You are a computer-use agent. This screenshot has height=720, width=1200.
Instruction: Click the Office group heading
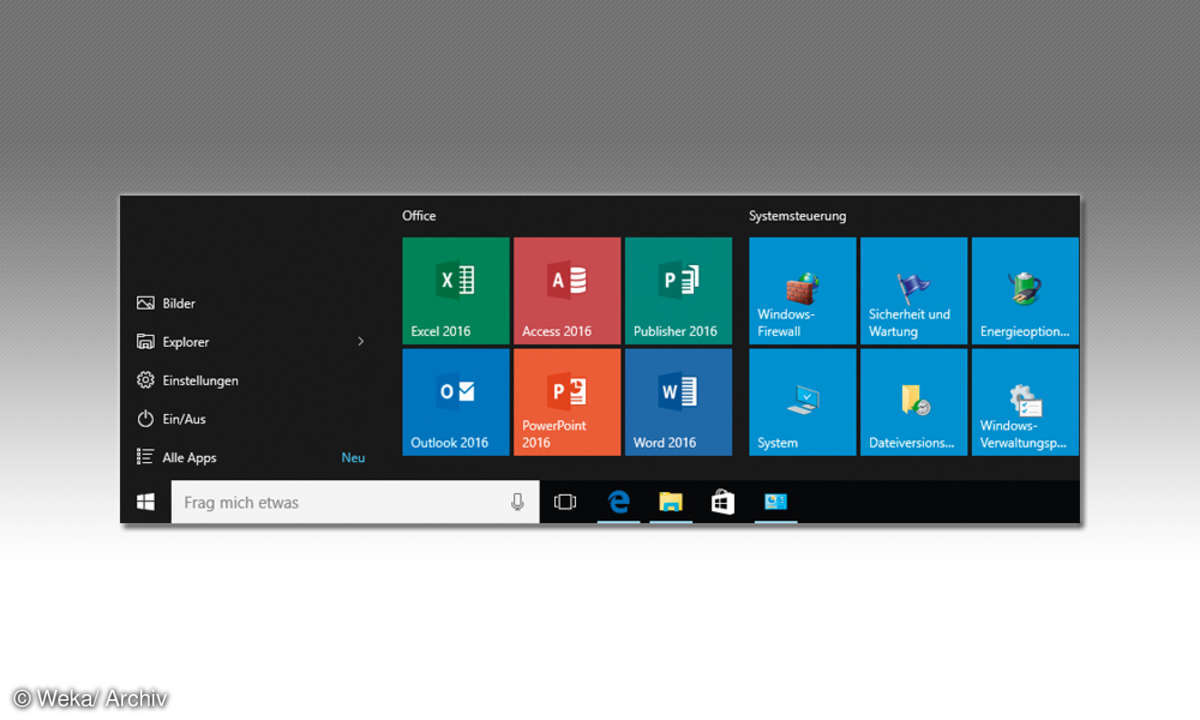419,215
